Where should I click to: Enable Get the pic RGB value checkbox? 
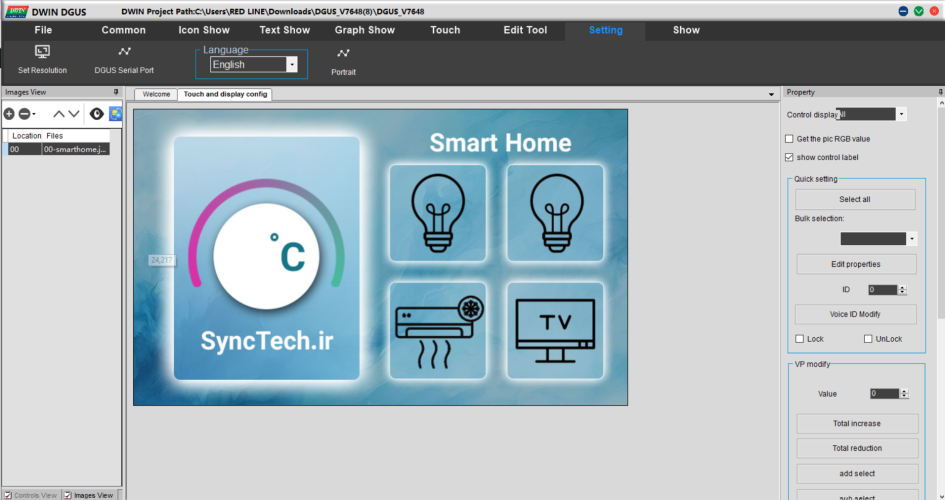(789, 139)
